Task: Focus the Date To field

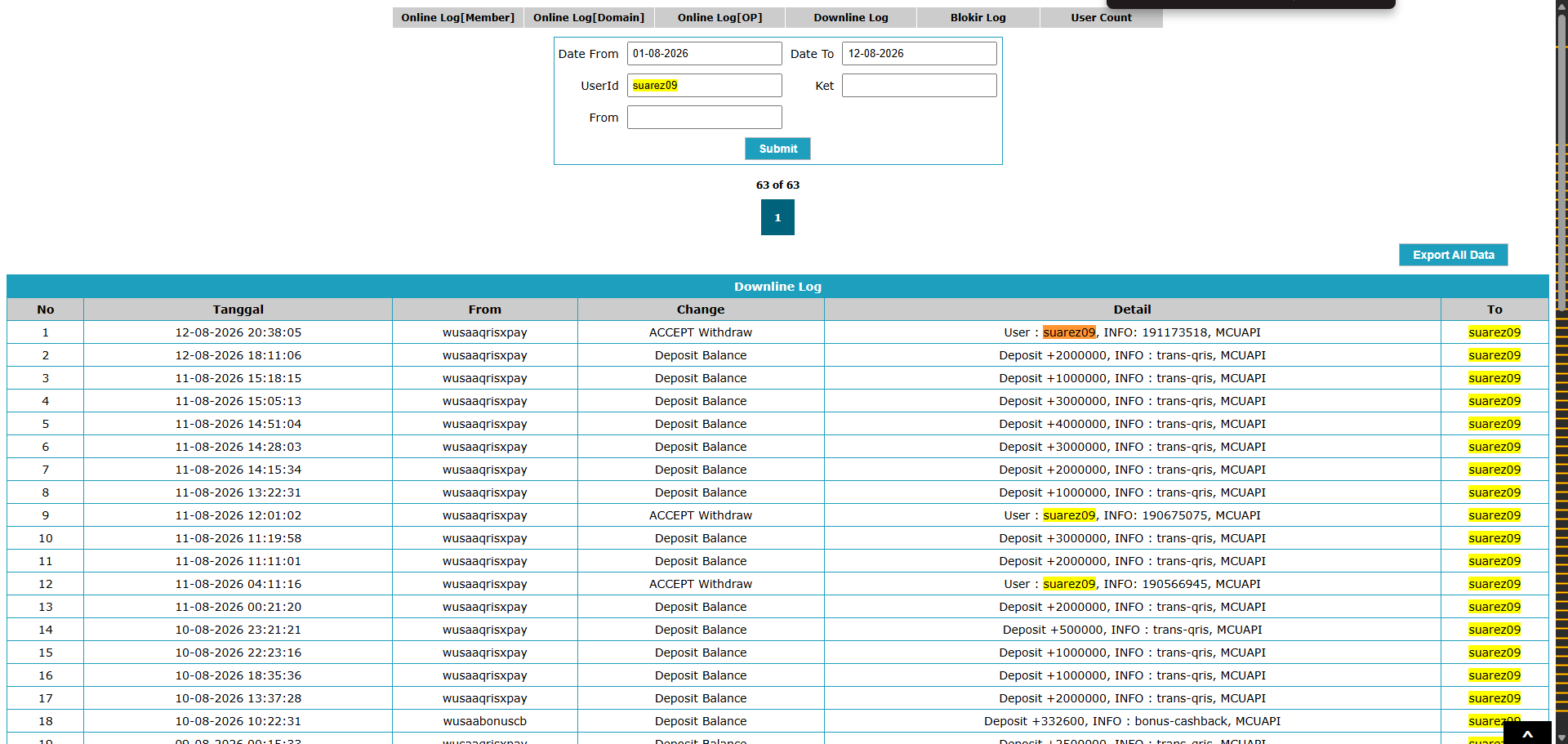Action: point(920,54)
